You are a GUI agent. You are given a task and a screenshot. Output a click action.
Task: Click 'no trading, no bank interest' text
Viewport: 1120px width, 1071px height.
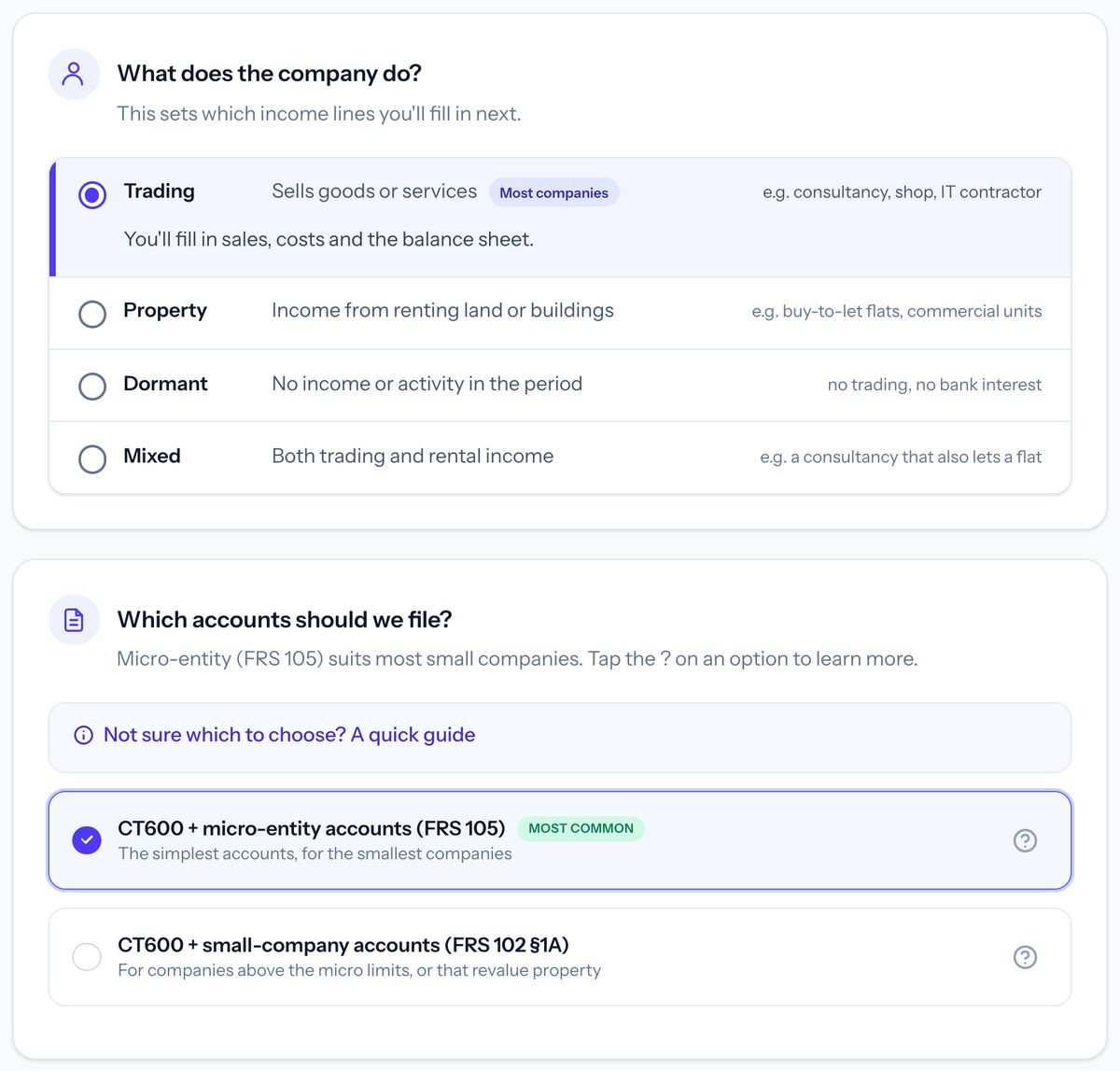pyautogui.click(x=934, y=385)
